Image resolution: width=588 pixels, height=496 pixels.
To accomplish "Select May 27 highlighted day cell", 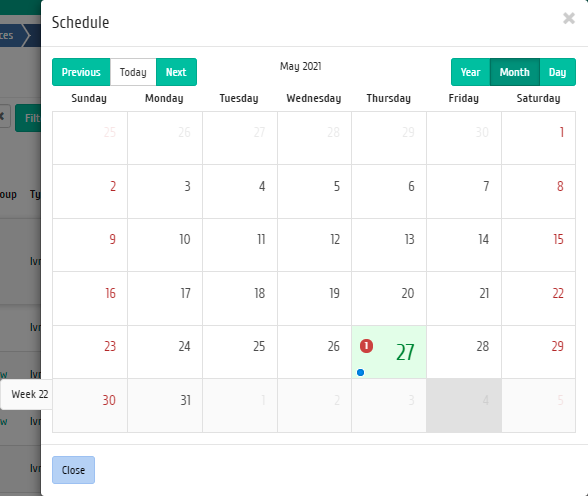I will pos(389,352).
